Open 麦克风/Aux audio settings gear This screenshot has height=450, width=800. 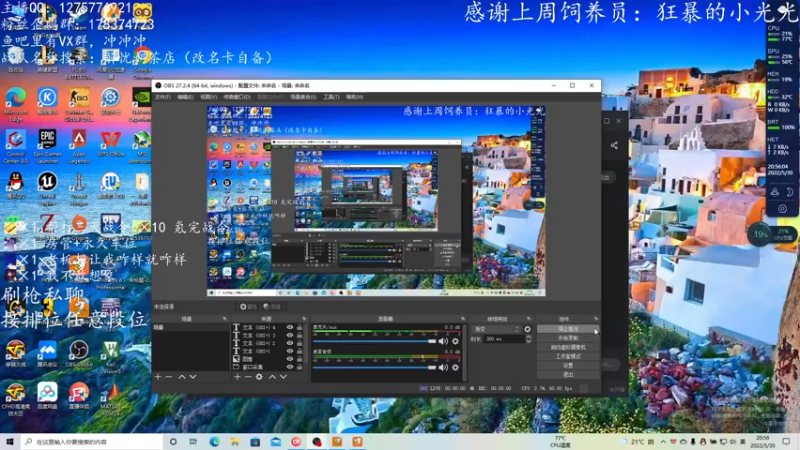pyautogui.click(x=455, y=341)
